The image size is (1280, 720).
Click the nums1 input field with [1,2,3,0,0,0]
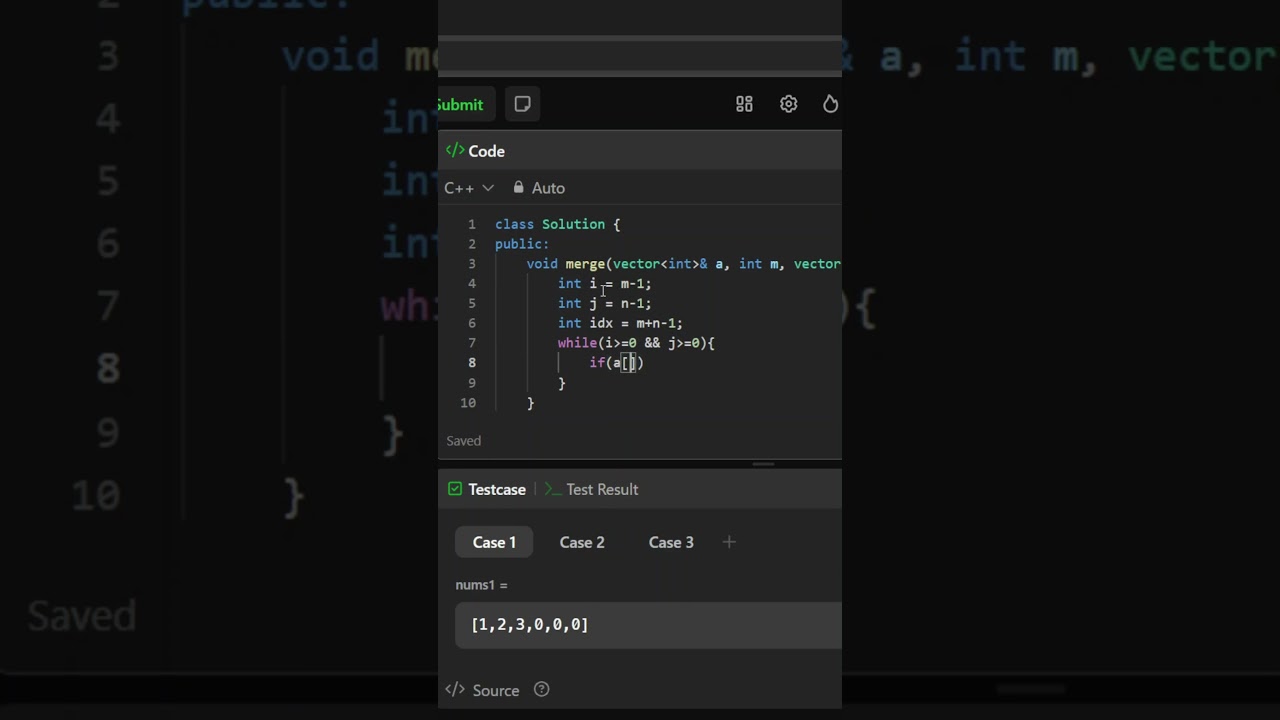tap(648, 625)
